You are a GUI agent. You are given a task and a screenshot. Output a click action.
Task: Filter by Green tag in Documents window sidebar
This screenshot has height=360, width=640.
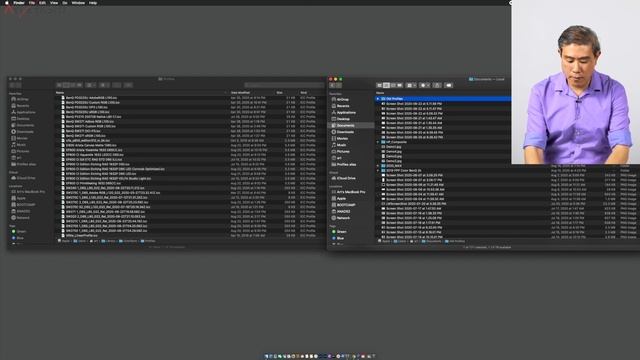[339, 232]
